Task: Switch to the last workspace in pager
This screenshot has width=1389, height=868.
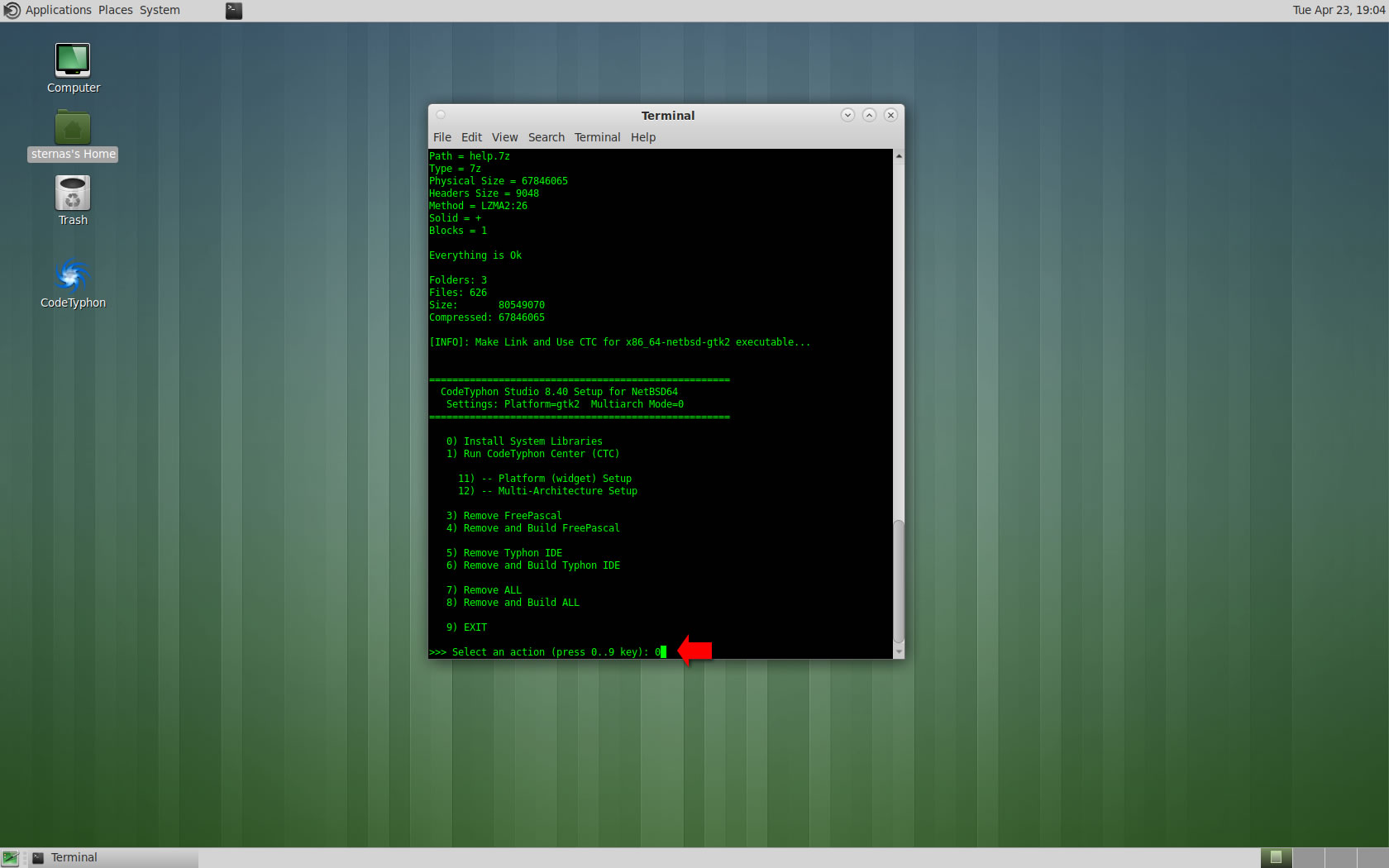Action: coord(1372,858)
